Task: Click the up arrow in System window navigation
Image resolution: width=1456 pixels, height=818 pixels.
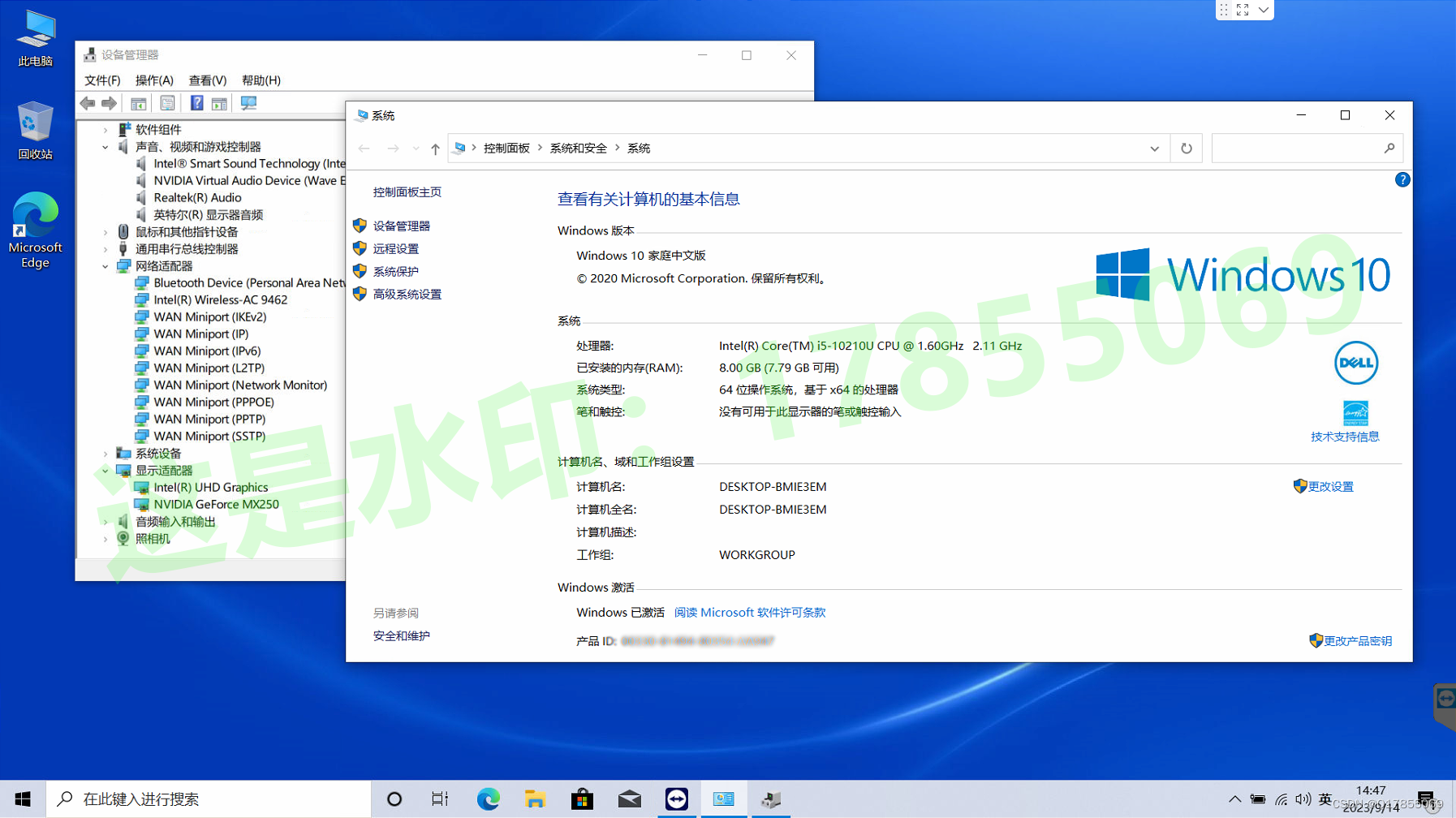Action: coord(435,149)
